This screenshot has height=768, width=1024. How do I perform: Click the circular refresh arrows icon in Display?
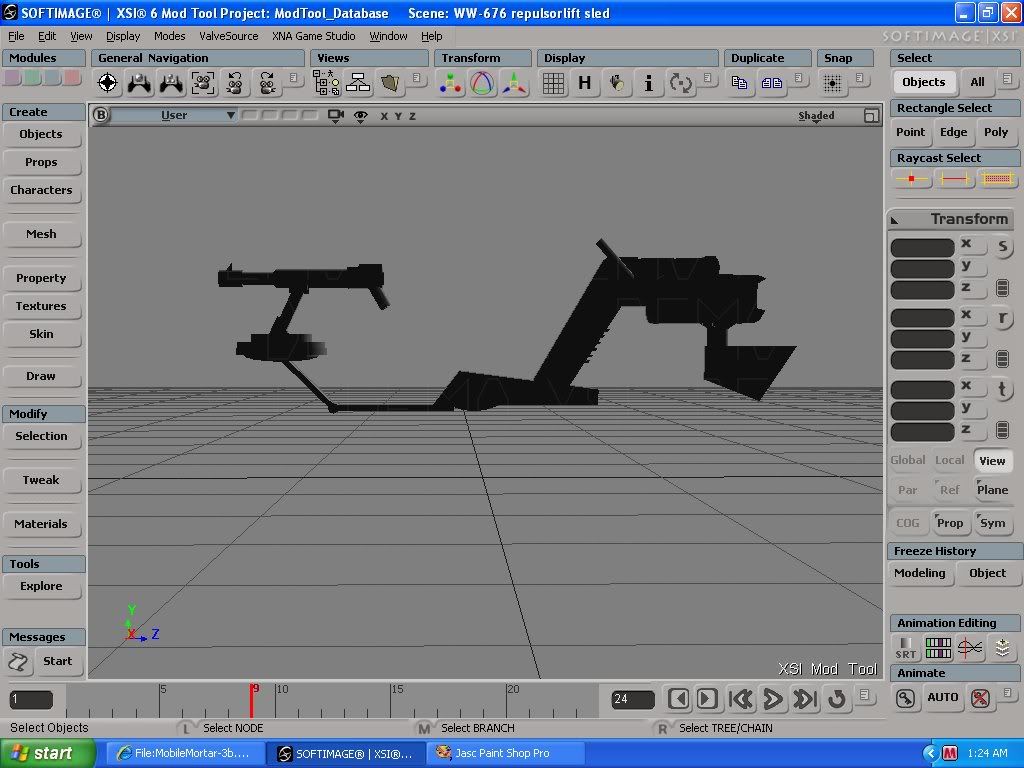pos(680,83)
